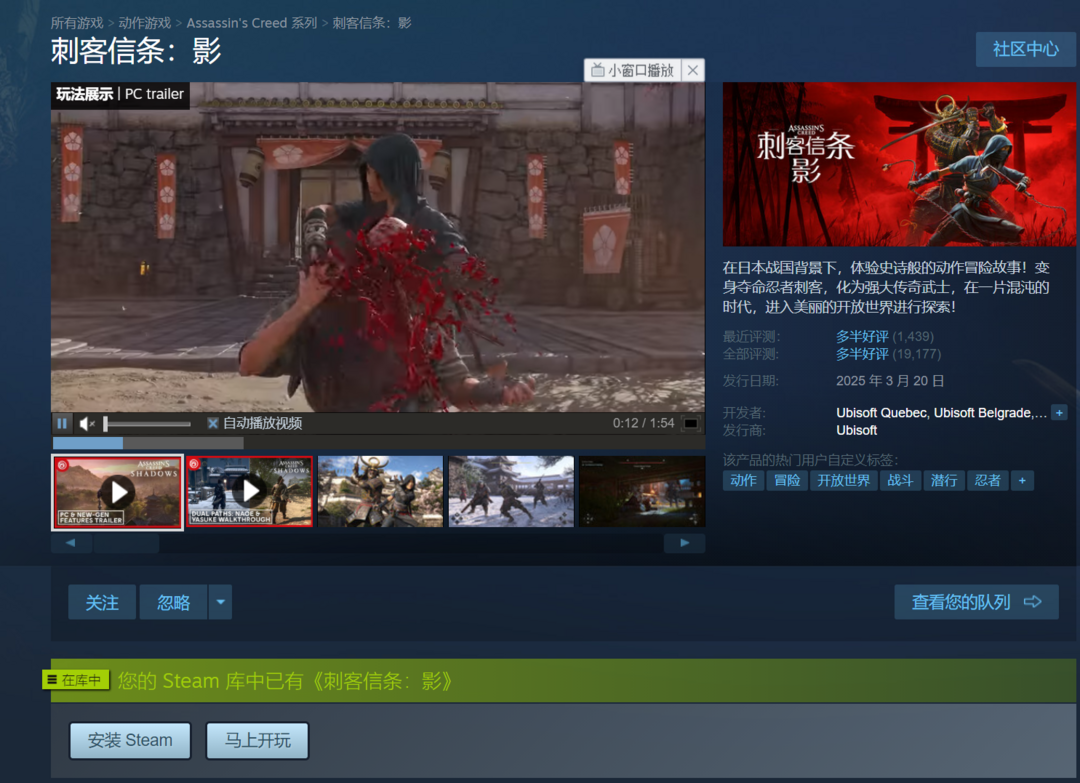Play the PC & New-Gen Features trailer thumbnail
The height and width of the screenshot is (783, 1080).
[x=118, y=492]
